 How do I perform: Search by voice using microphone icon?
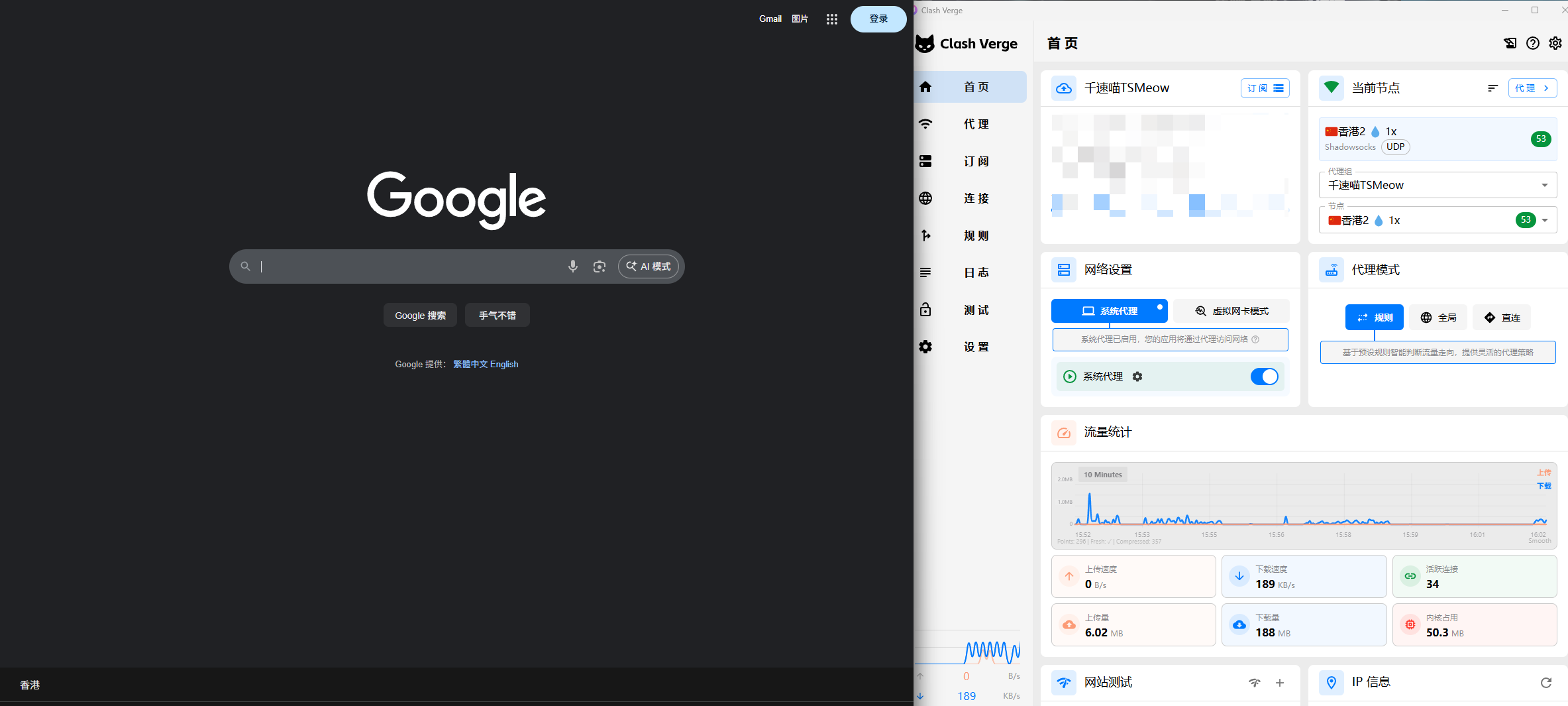pyautogui.click(x=572, y=266)
